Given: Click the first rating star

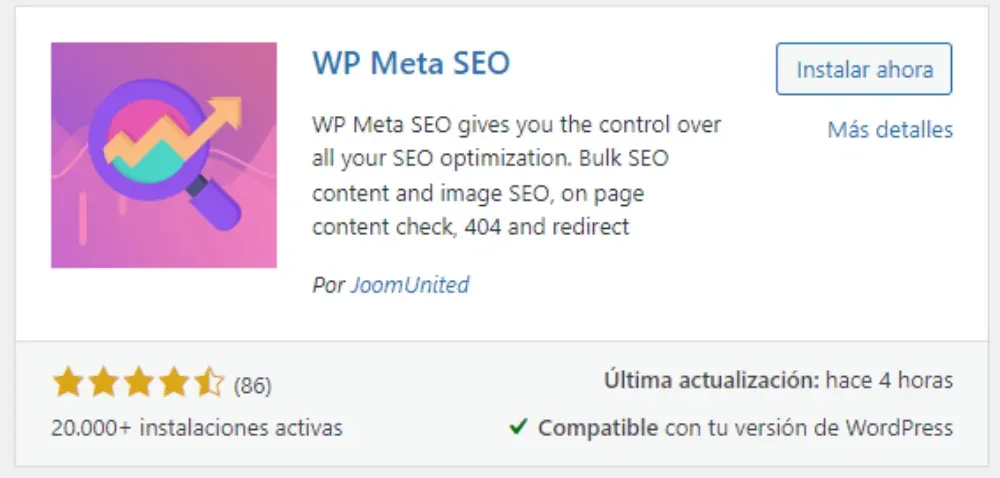Looking at the screenshot, I should [x=67, y=382].
